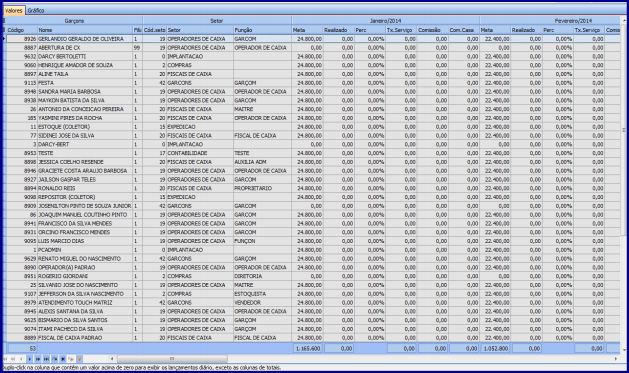This screenshot has width=629, height=373.
Task: Select RONALDO REIS name cell
Action: (85, 189)
